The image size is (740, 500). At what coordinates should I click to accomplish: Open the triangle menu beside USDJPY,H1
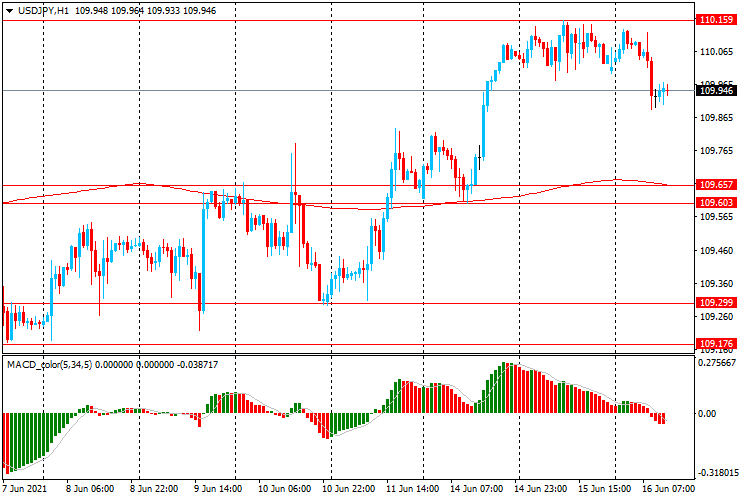[9, 11]
